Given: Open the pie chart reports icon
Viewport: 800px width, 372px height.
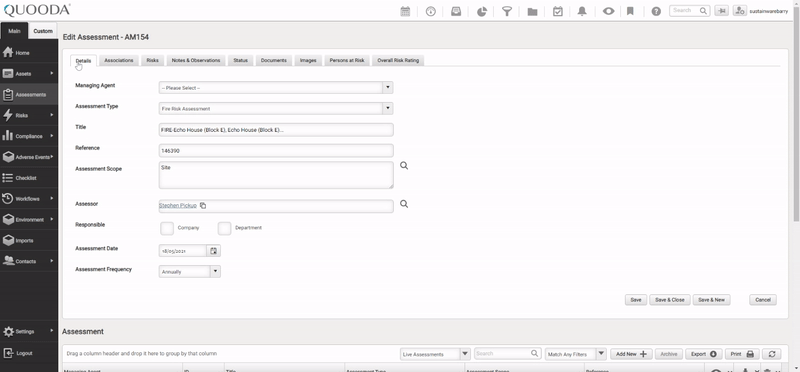Looking at the screenshot, I should tap(482, 11).
